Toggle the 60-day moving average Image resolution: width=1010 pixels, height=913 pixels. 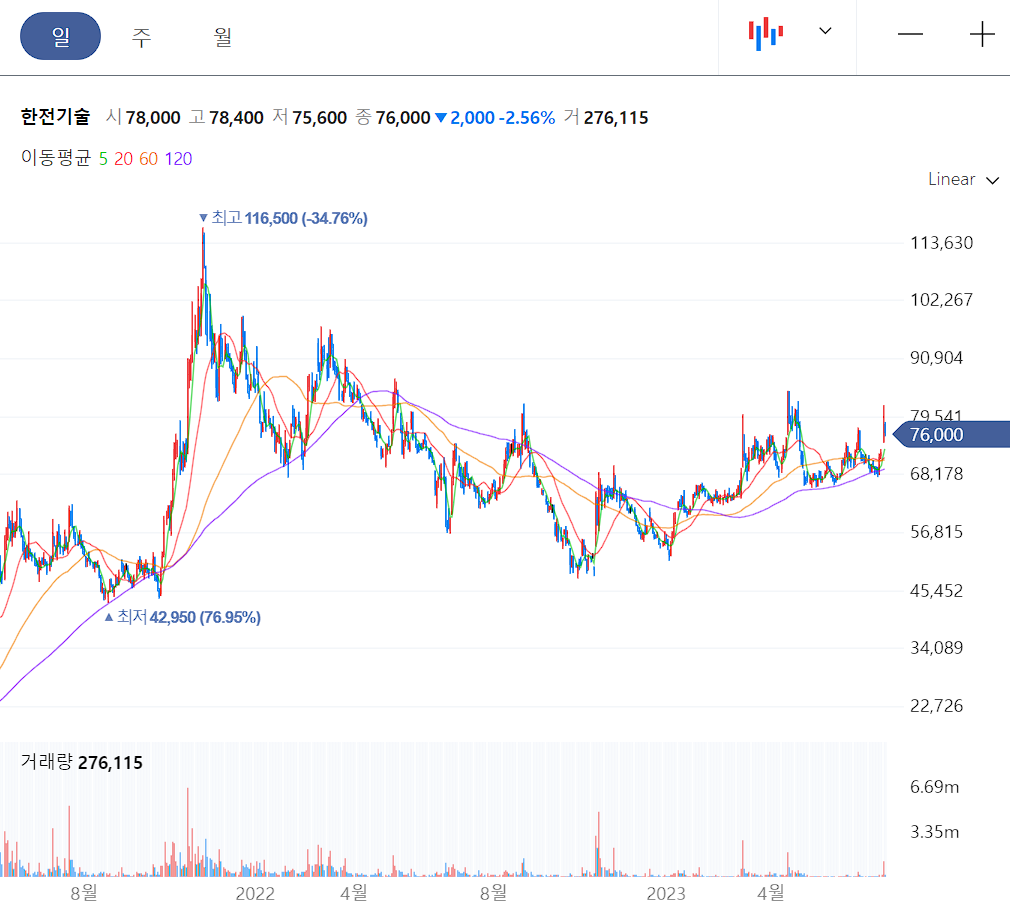pyautogui.click(x=148, y=159)
